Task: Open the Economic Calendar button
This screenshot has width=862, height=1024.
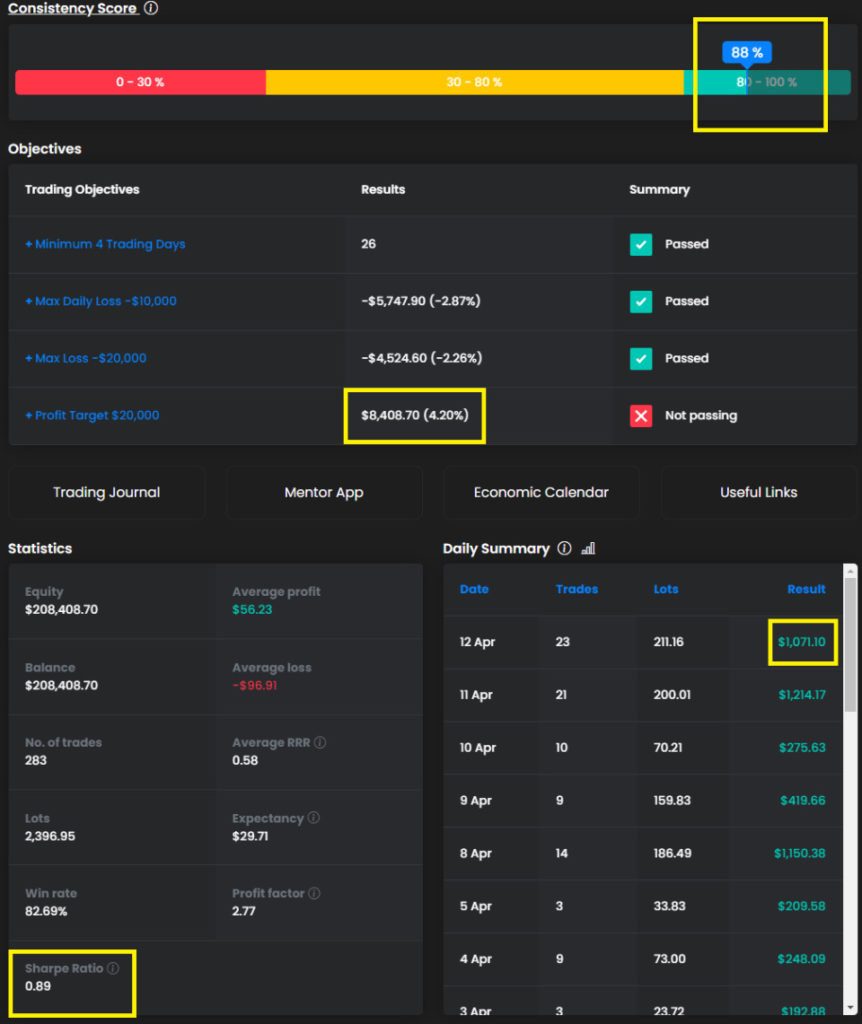Action: (x=541, y=492)
